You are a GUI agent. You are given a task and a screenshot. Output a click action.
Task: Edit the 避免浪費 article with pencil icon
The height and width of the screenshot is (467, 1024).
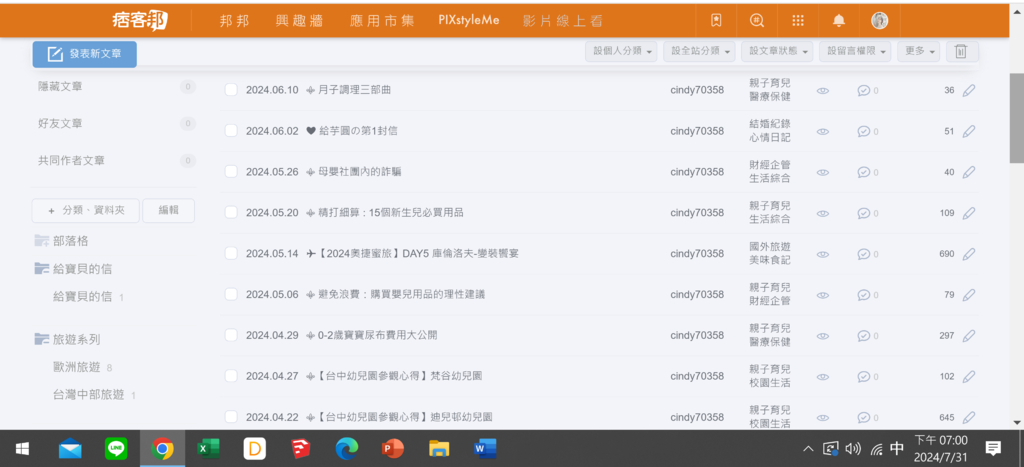click(968, 295)
